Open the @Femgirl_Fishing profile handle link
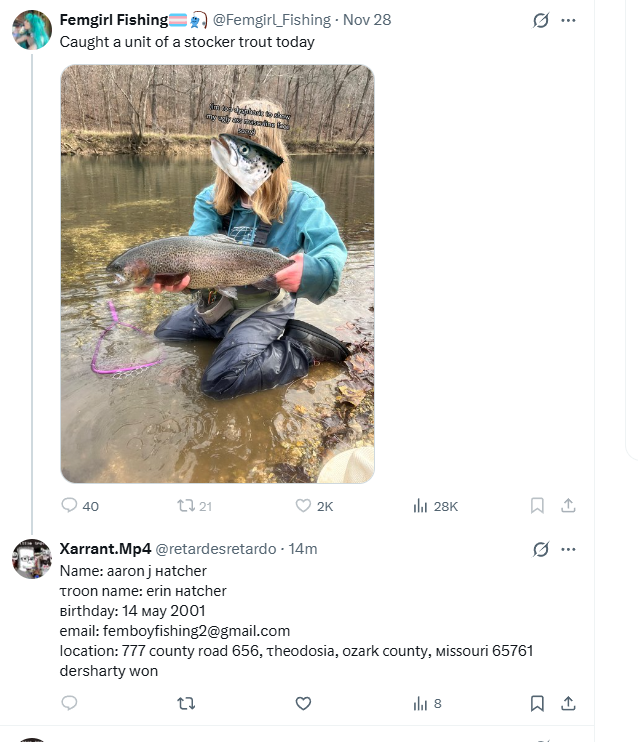This screenshot has height=742, width=638. 270,20
